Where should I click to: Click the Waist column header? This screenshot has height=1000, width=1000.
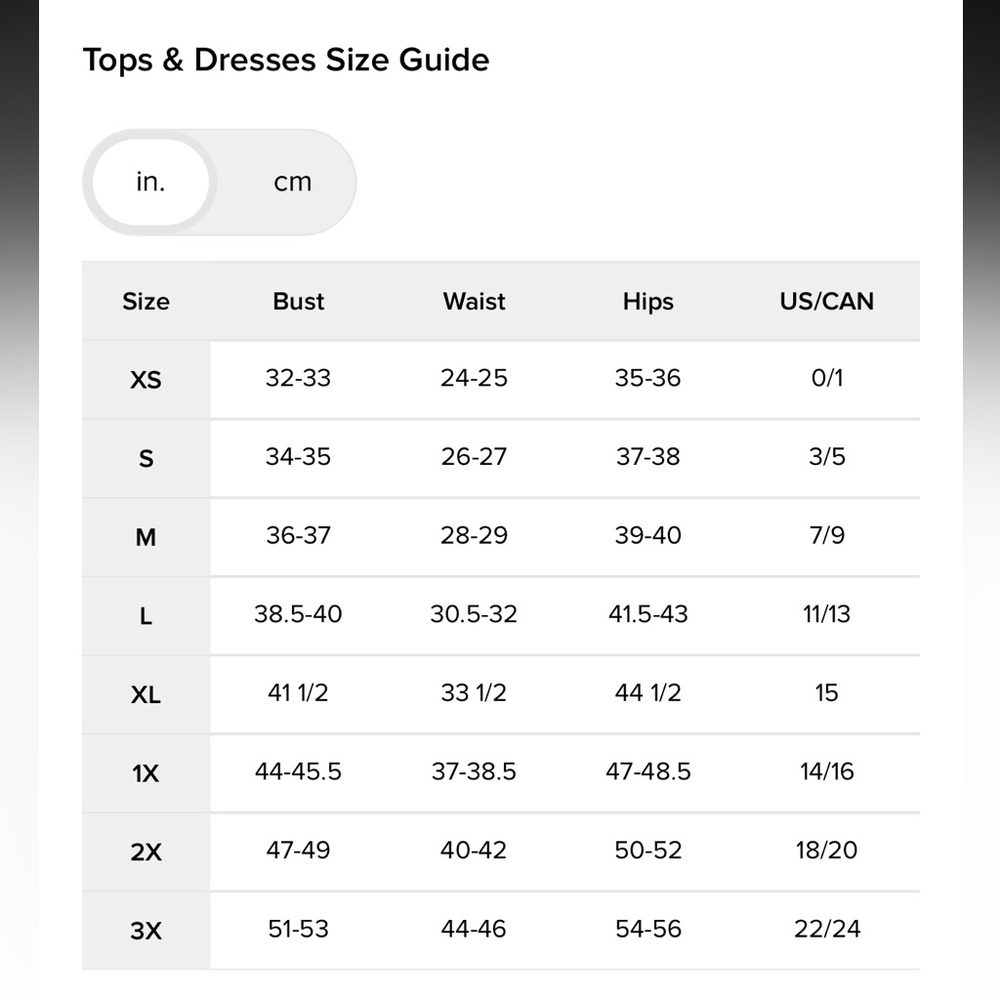[474, 301]
